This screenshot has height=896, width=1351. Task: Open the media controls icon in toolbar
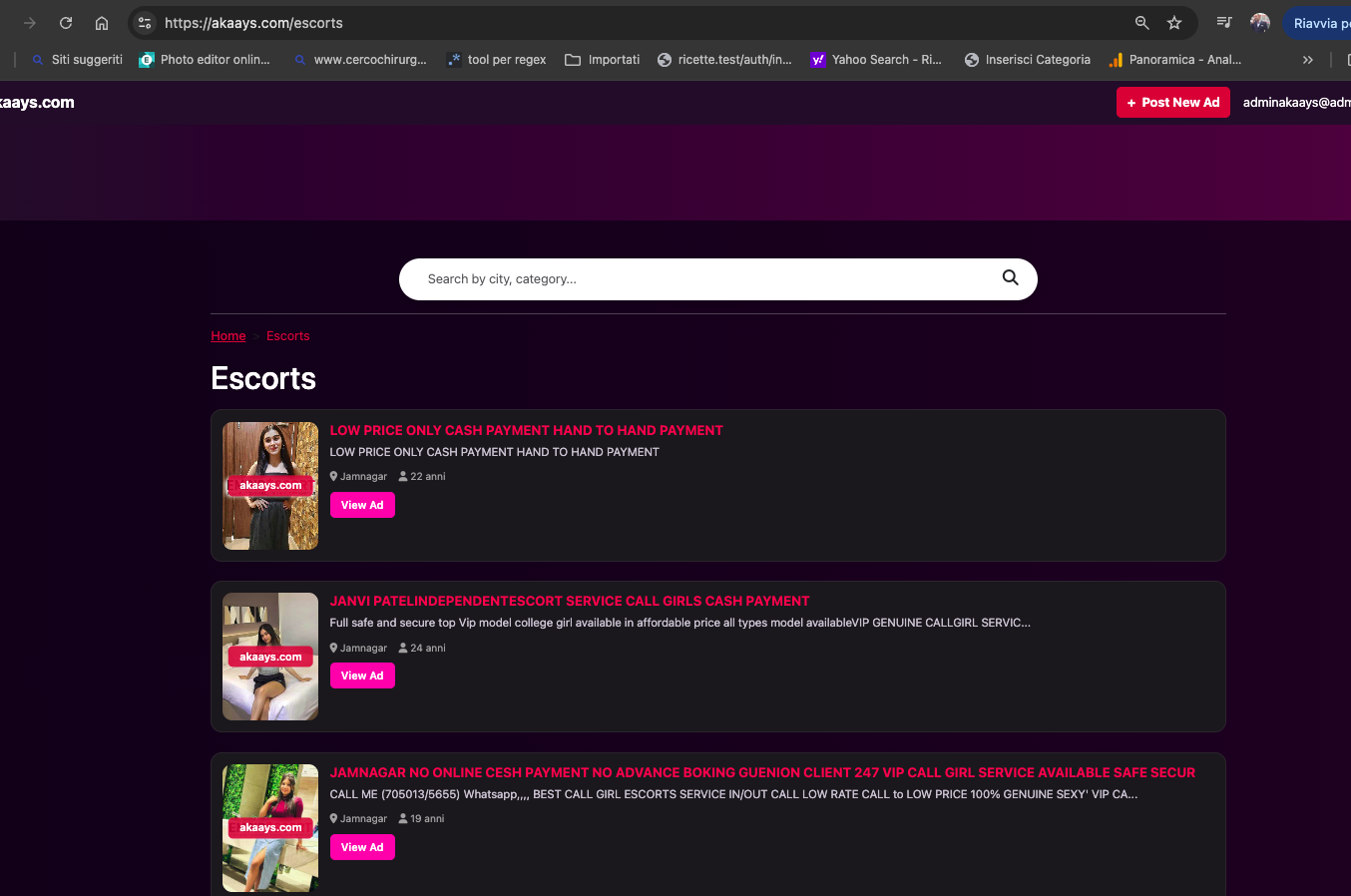(x=1224, y=23)
